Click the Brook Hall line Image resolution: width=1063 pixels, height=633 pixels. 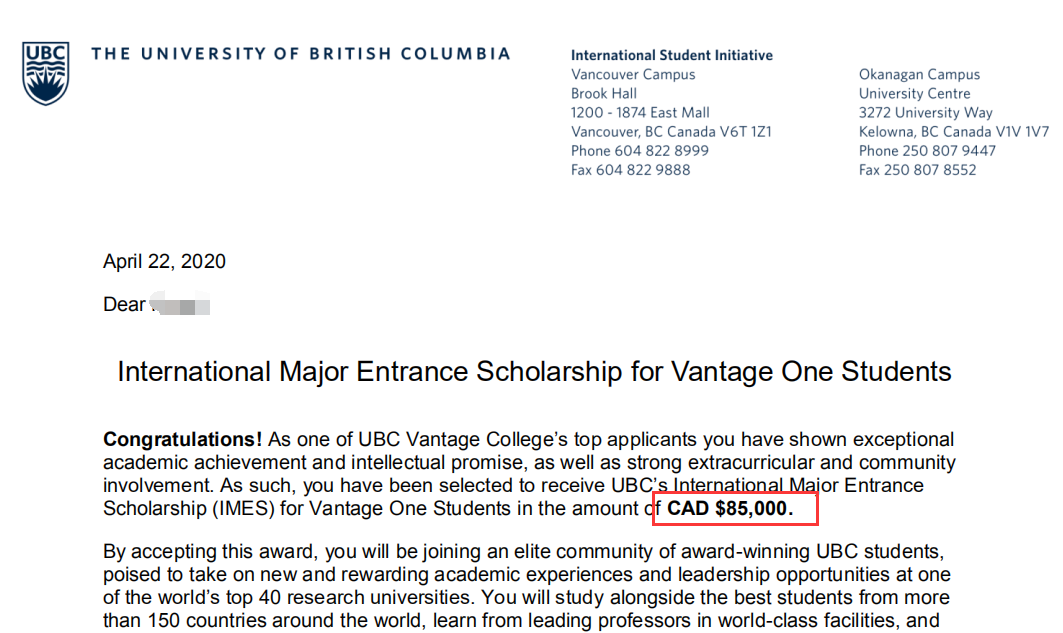click(603, 94)
